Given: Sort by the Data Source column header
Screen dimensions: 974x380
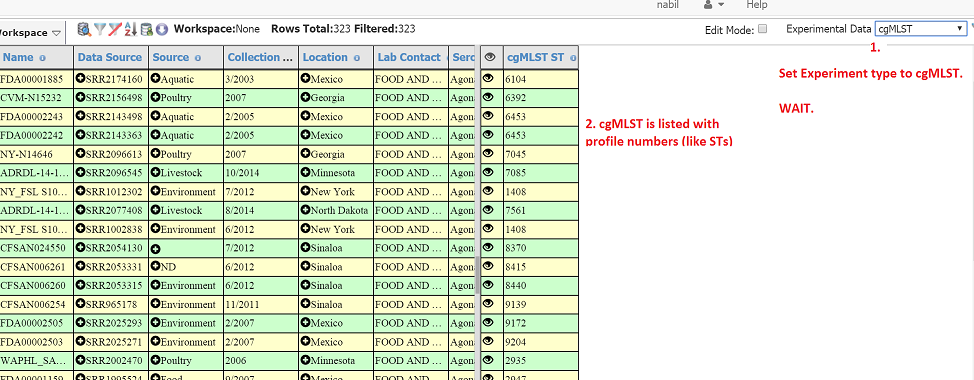Looking at the screenshot, I should coord(109,57).
